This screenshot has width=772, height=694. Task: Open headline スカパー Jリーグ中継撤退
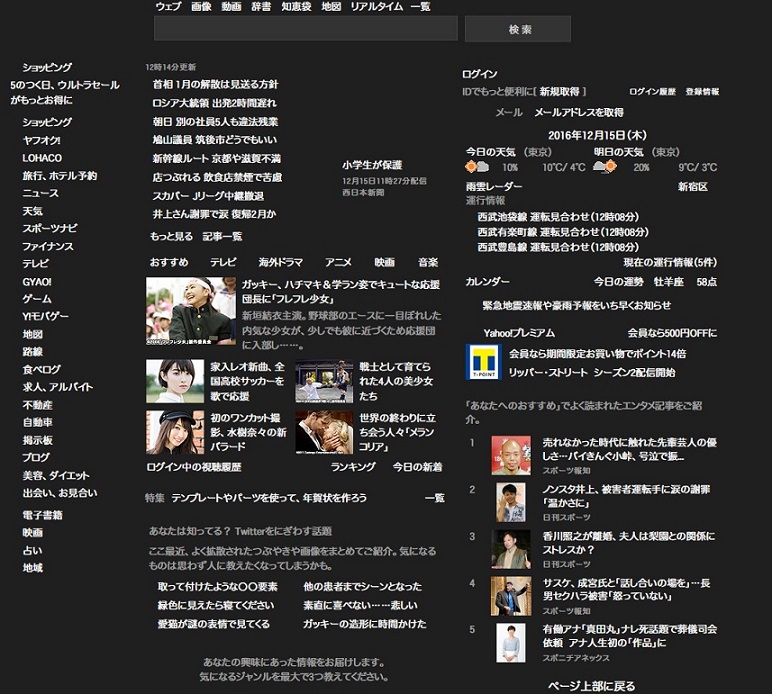coord(208,196)
